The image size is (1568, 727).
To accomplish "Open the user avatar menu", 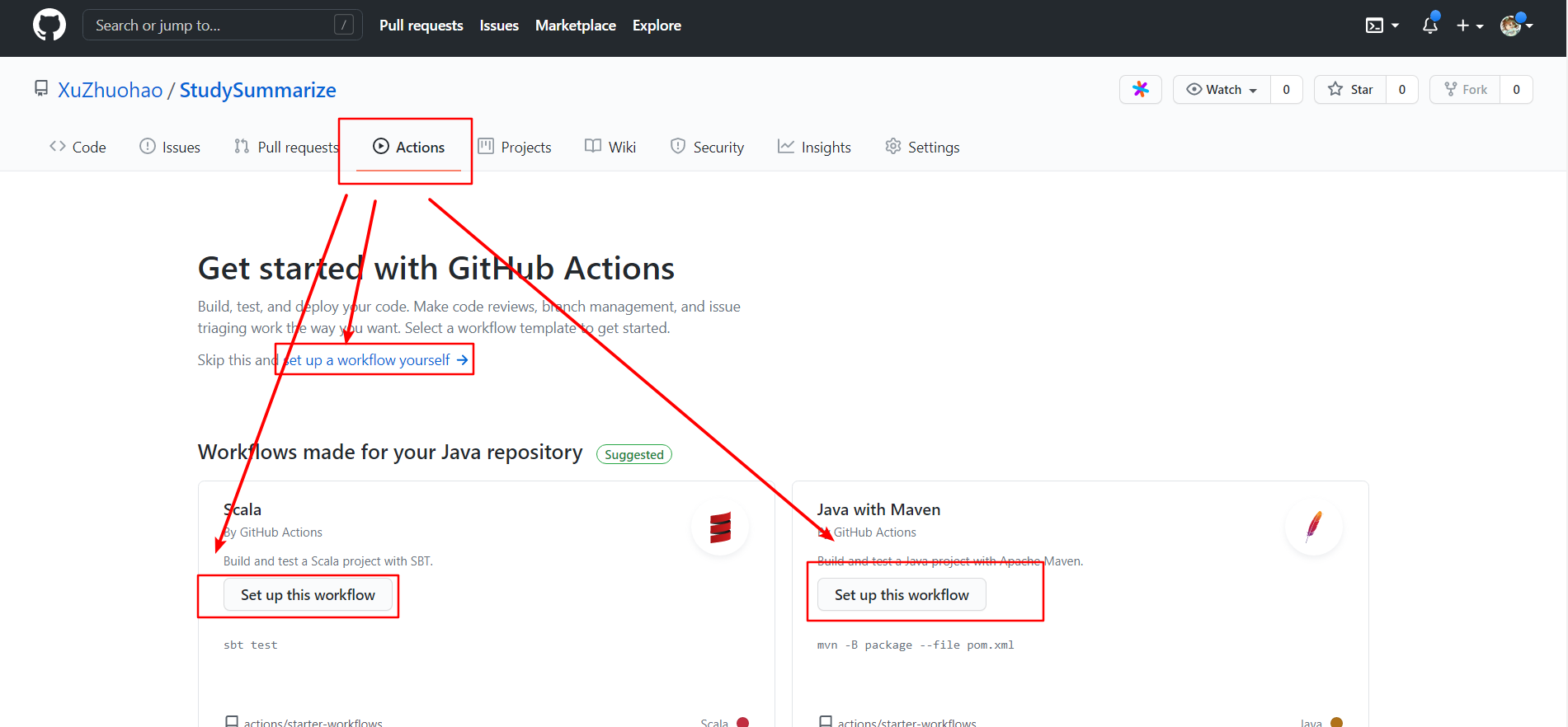I will 1516,26.
